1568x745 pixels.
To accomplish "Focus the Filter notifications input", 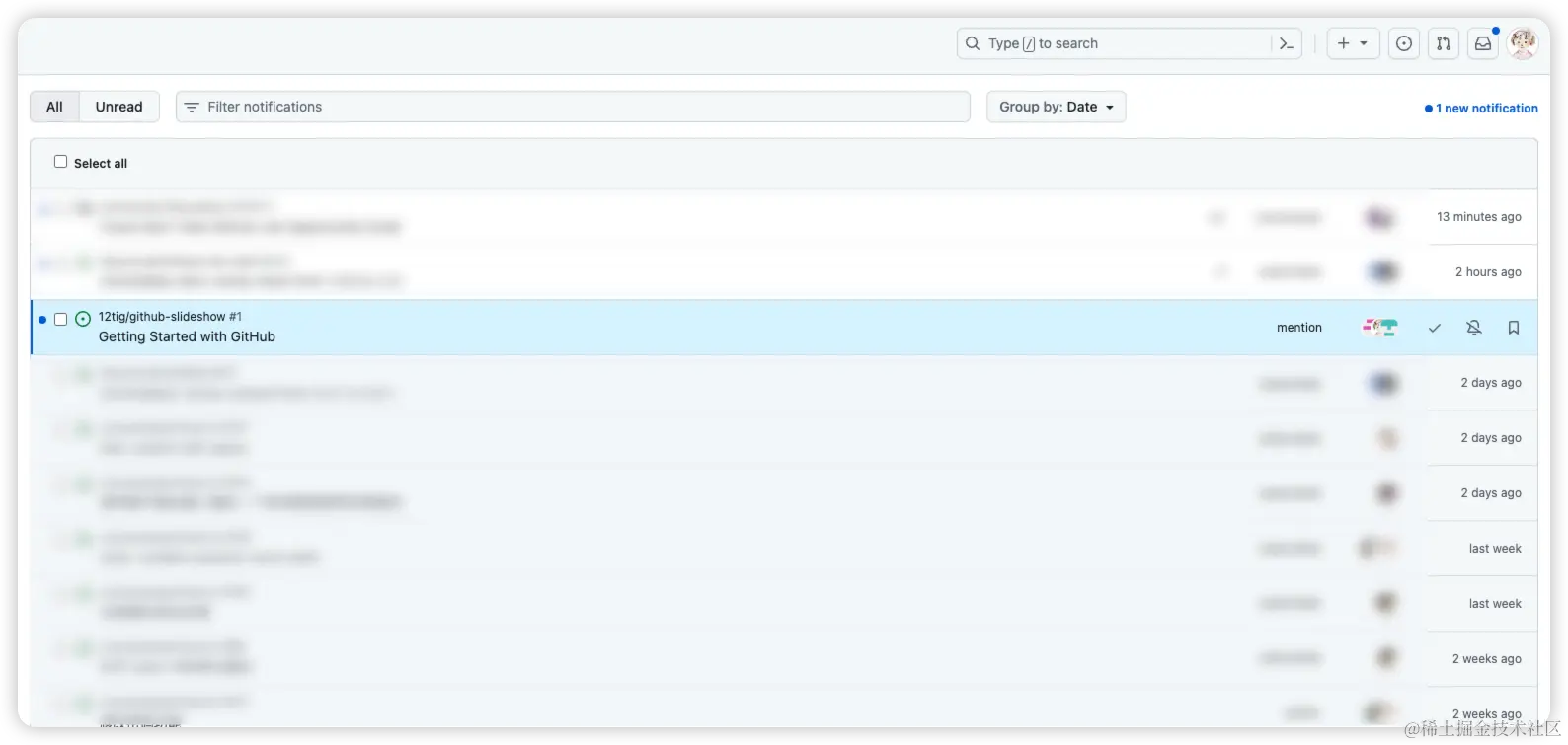I will [573, 107].
